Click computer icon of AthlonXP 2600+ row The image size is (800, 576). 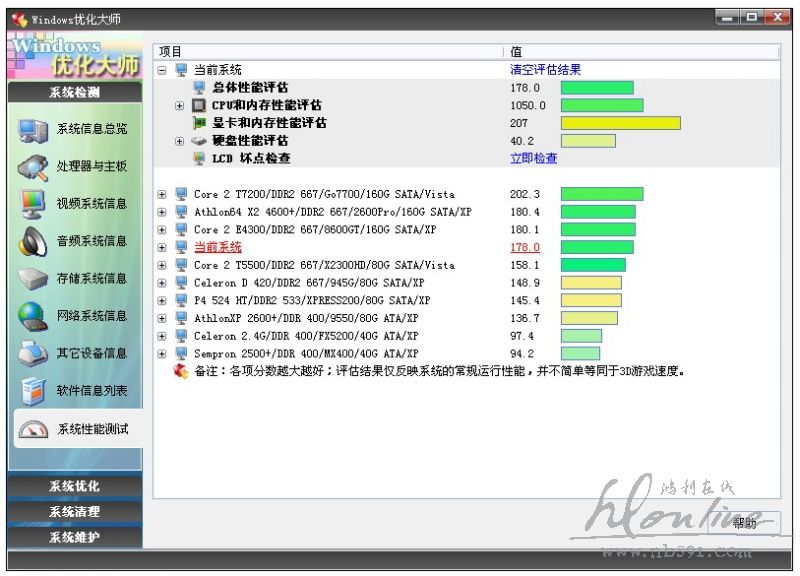181,318
